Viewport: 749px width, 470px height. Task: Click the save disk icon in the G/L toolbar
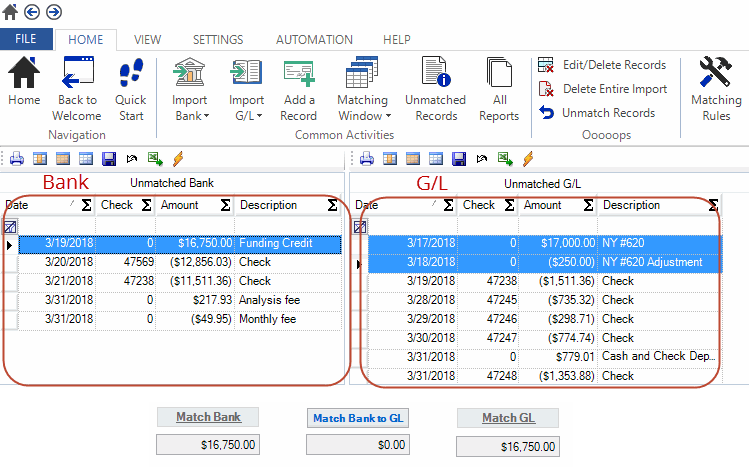(459, 159)
